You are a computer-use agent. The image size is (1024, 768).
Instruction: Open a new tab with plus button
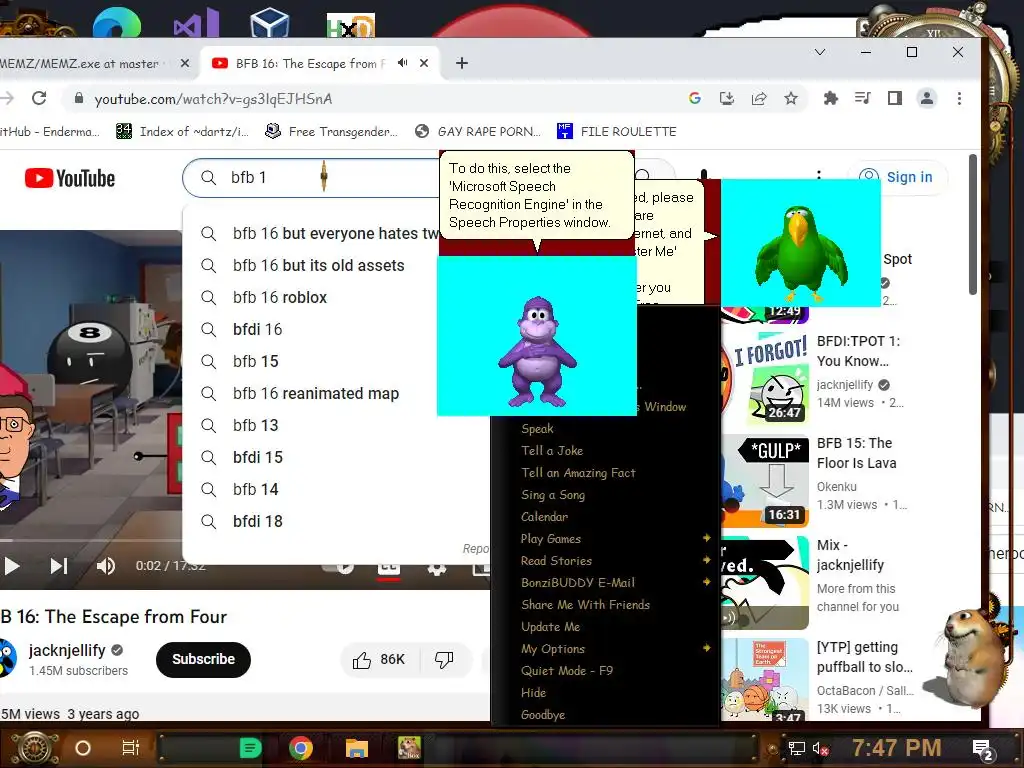tap(462, 63)
